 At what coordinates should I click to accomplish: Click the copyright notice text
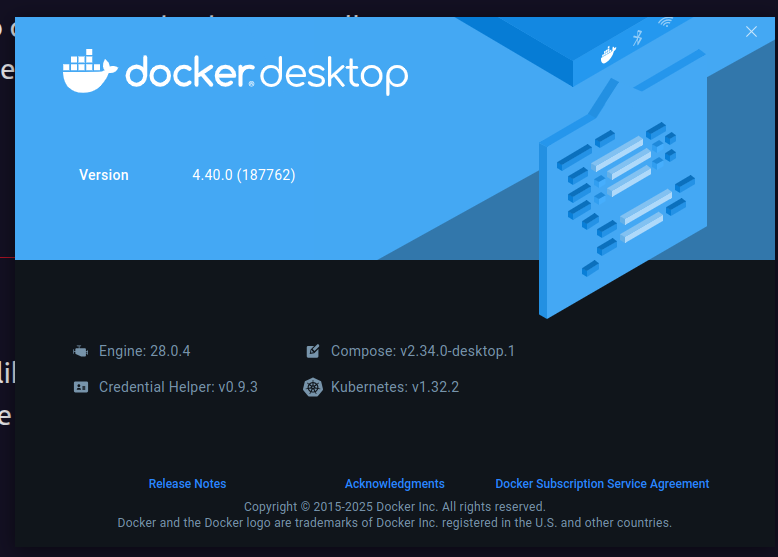tap(394, 507)
